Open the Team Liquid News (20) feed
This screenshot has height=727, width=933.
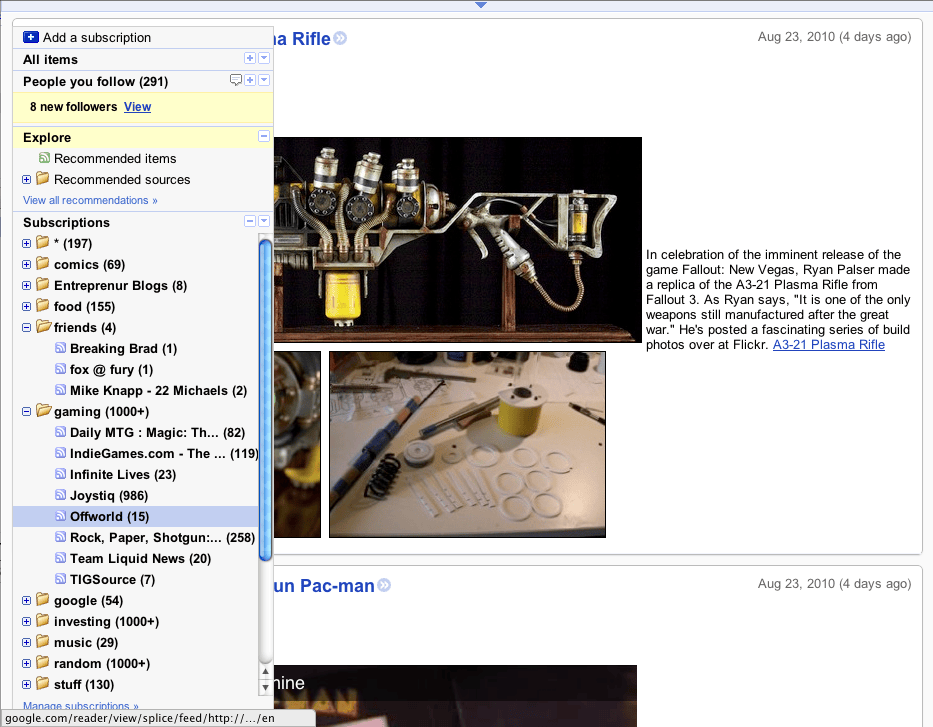click(x=140, y=559)
